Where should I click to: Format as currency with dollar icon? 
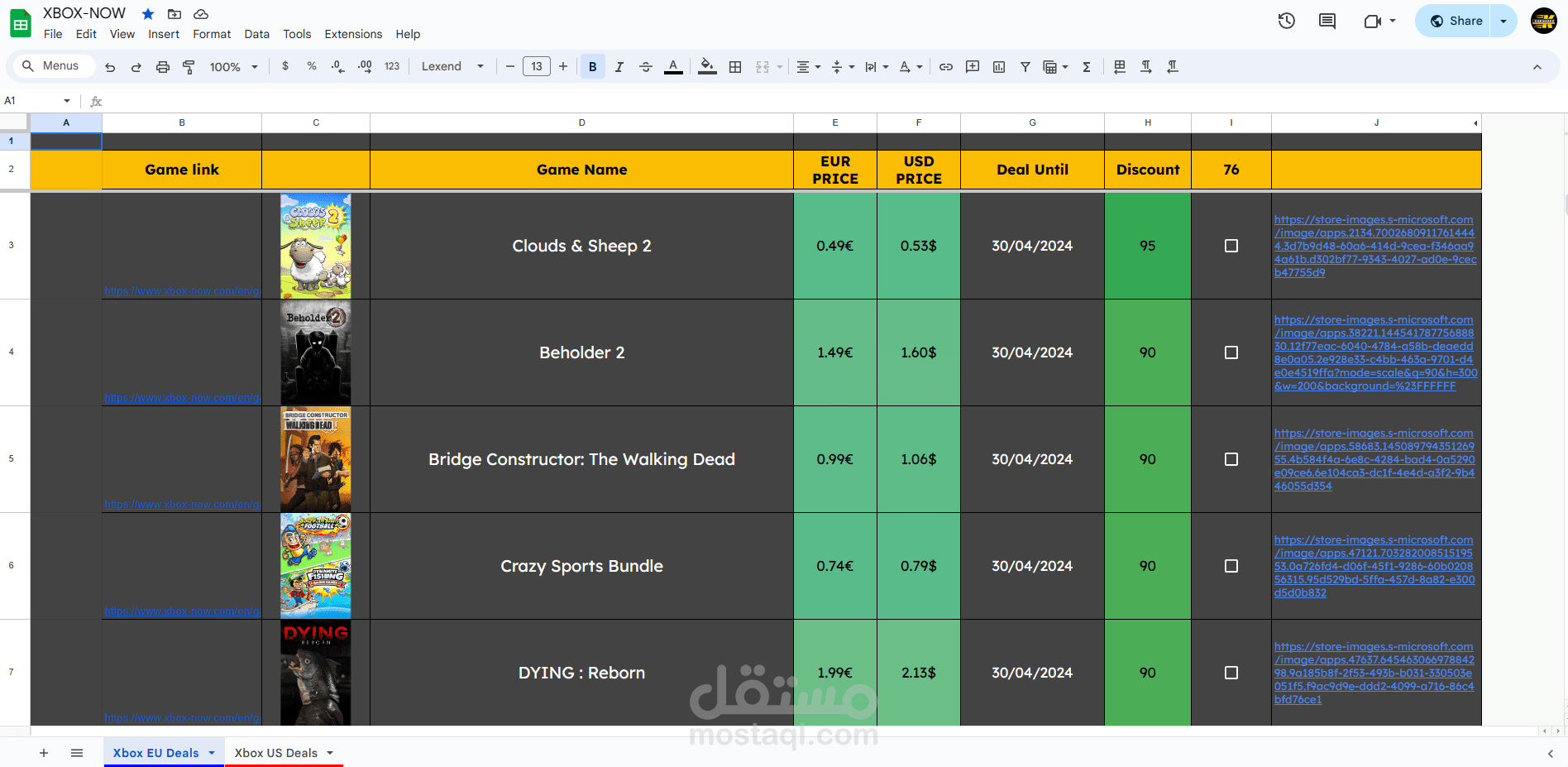(285, 66)
